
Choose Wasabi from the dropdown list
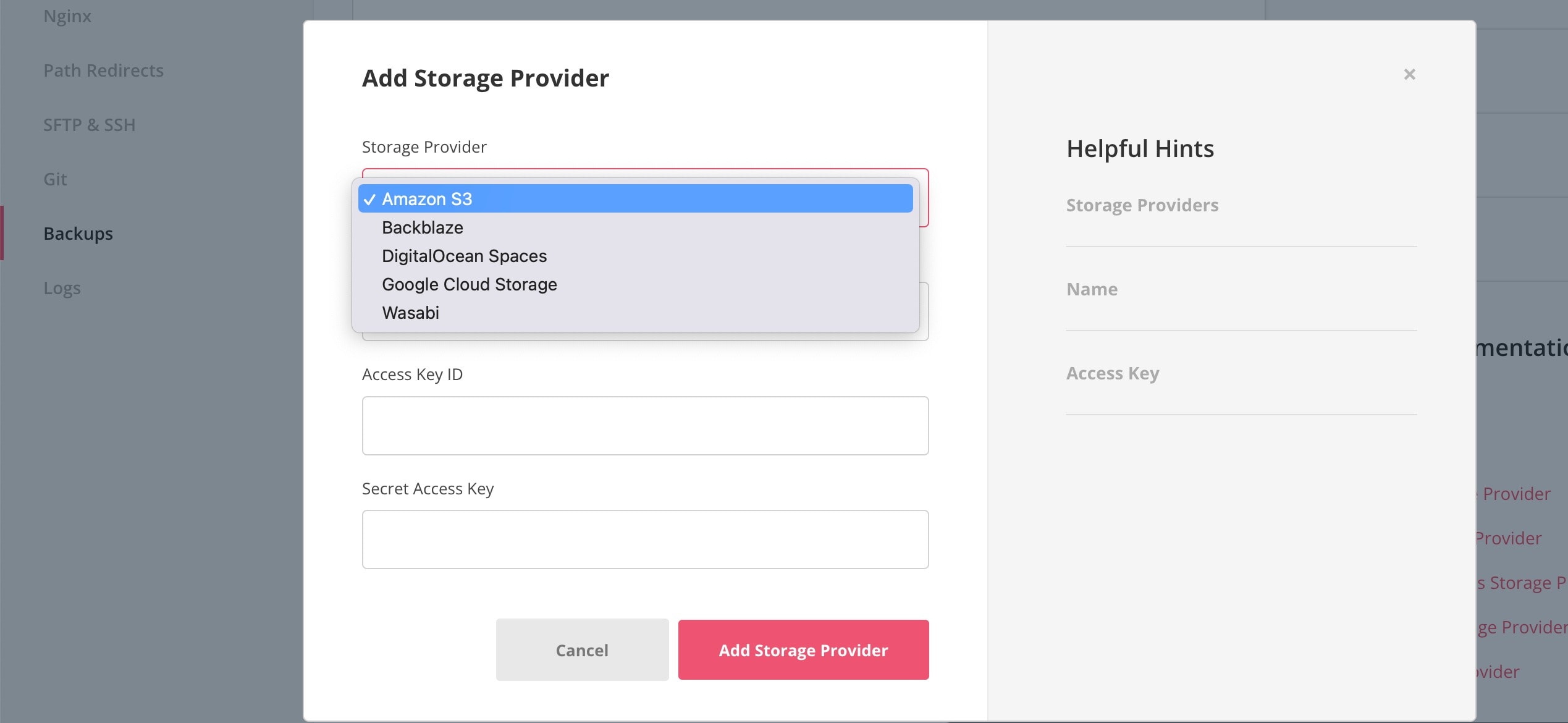tap(635, 313)
